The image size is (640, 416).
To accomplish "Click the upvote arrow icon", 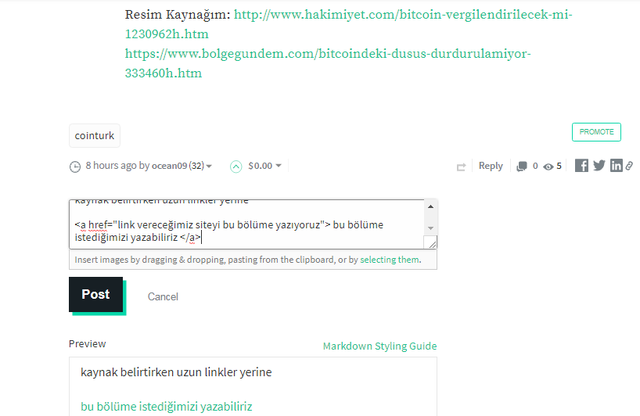I will [x=236, y=167].
